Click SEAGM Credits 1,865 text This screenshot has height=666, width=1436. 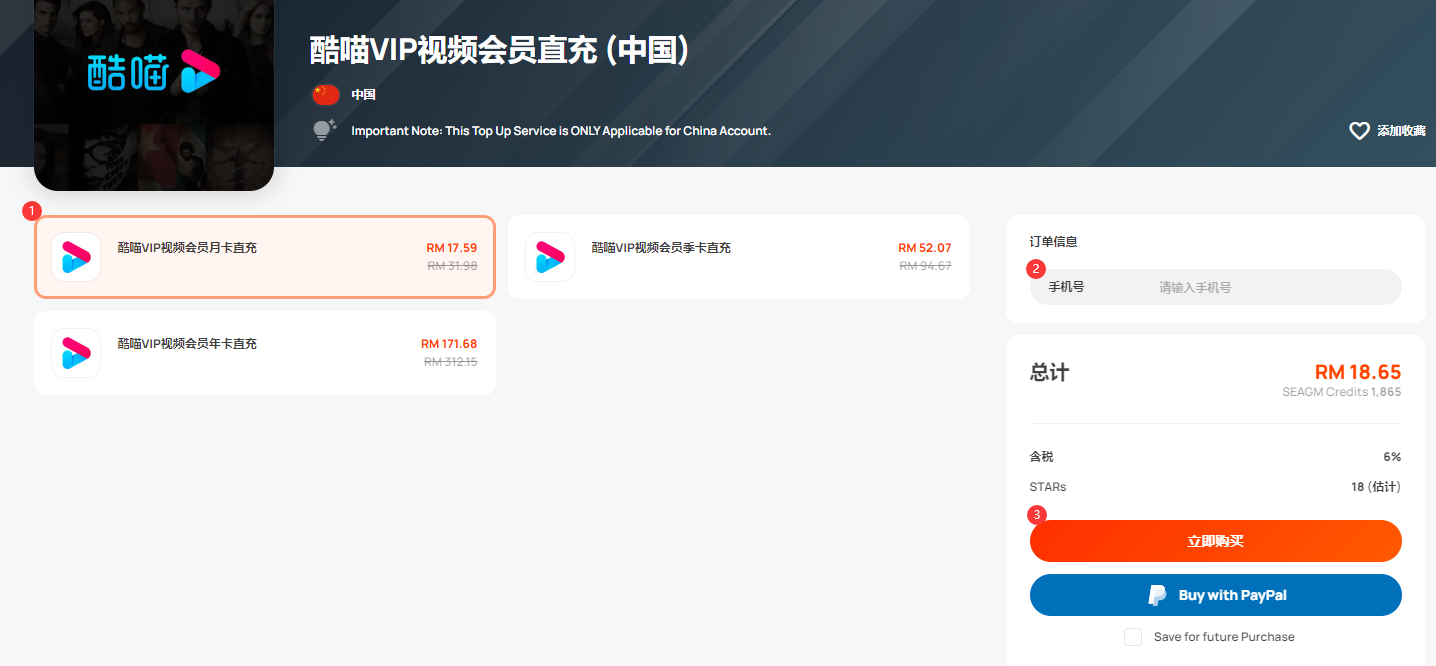[1342, 392]
